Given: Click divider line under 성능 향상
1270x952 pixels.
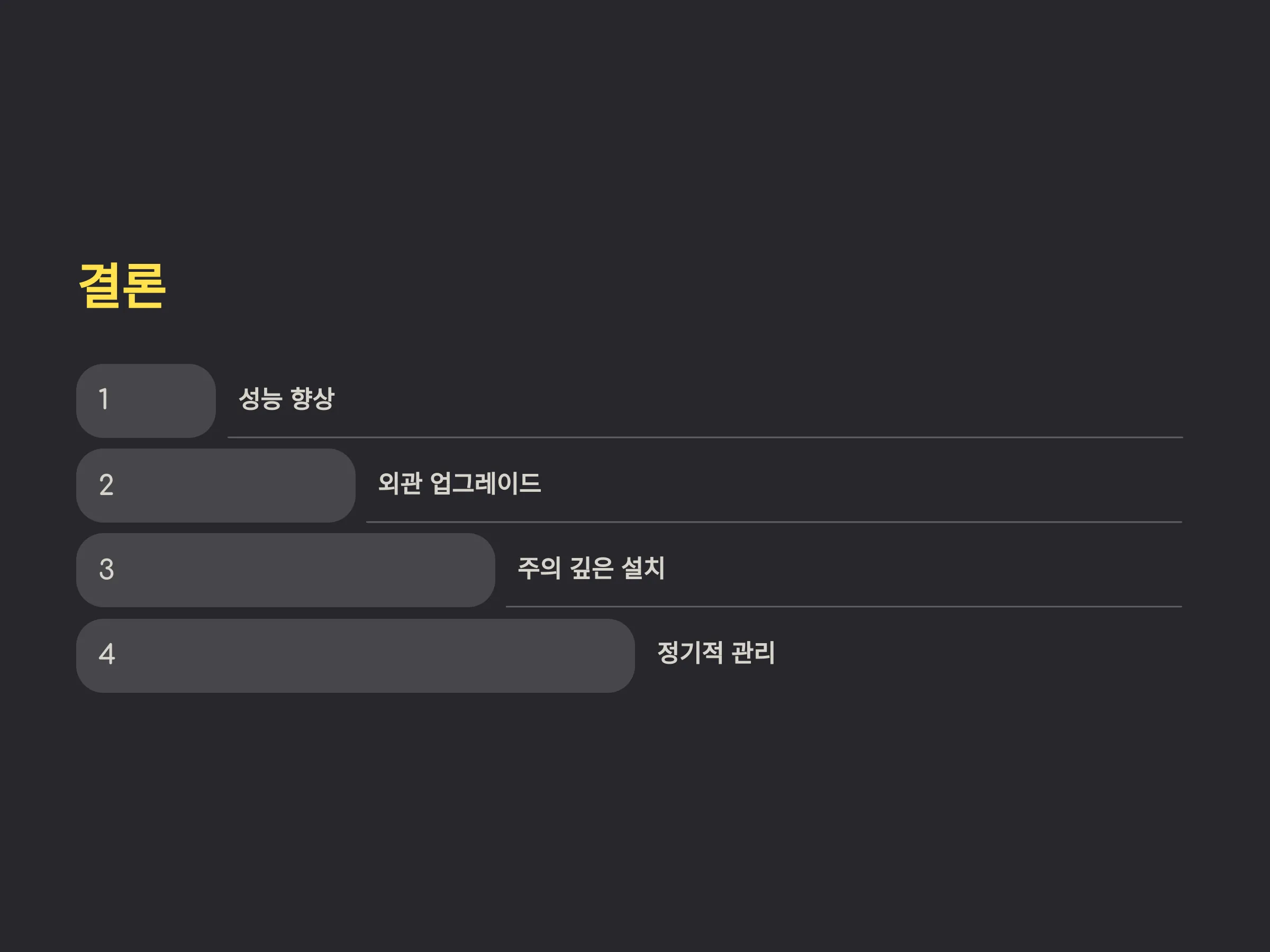Looking at the screenshot, I should click(x=705, y=437).
